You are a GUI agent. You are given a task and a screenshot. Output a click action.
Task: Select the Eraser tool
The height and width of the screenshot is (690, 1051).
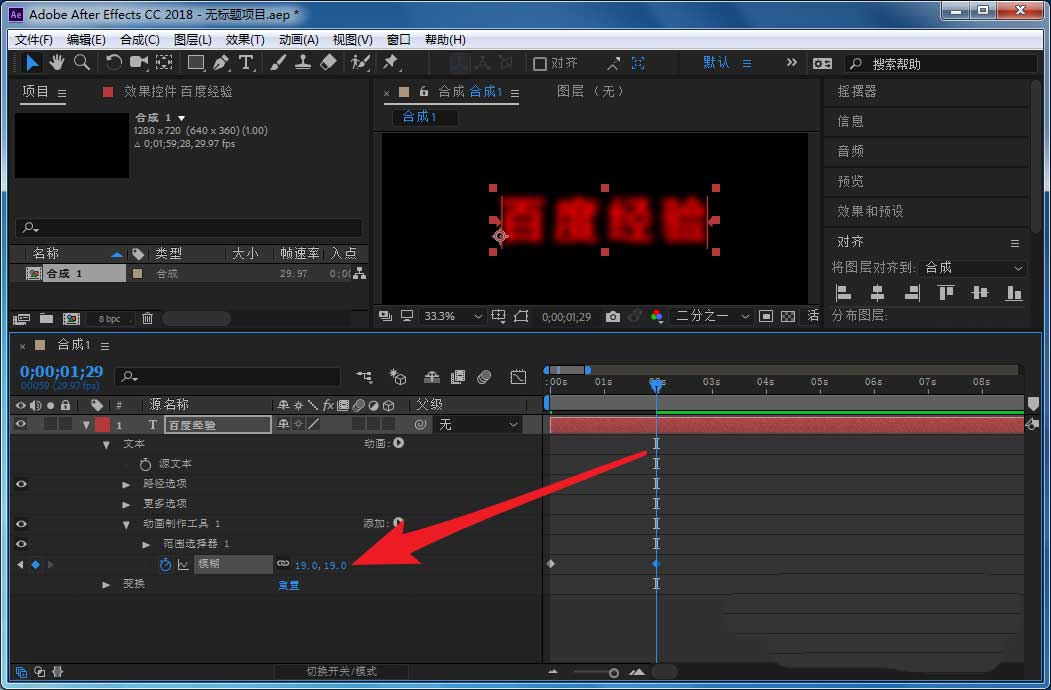329,62
